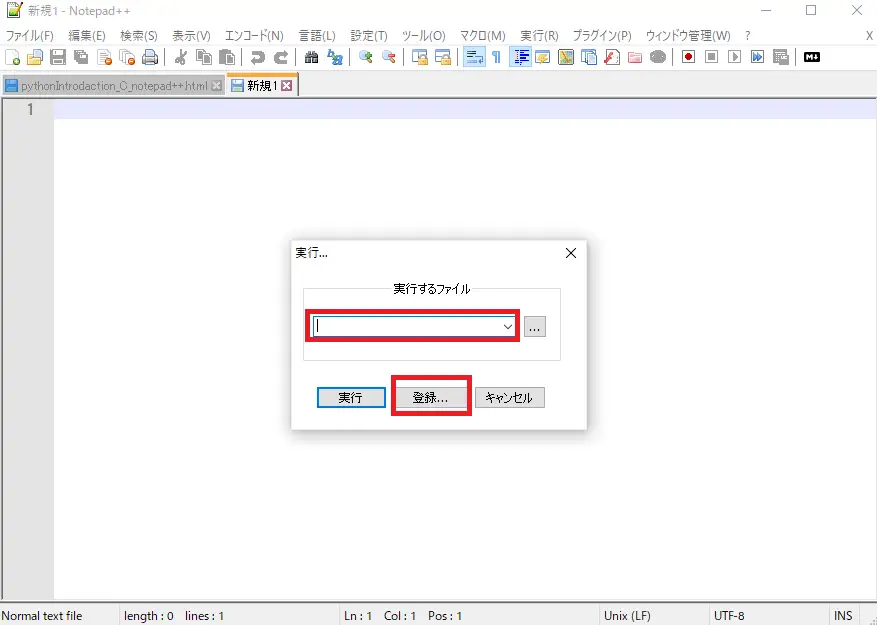Close the 新規1 tab with its X
Viewport: 877px width, 625px height.
pos(287,86)
